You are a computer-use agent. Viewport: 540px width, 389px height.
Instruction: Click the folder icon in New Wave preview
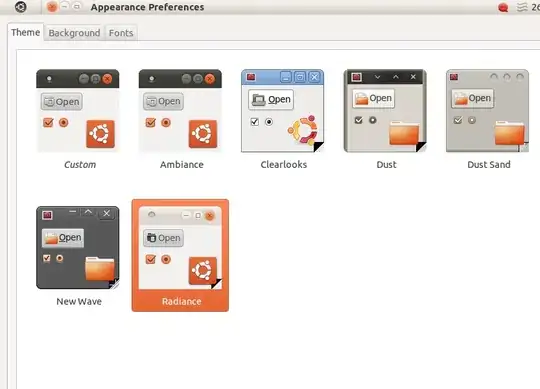[100, 268]
